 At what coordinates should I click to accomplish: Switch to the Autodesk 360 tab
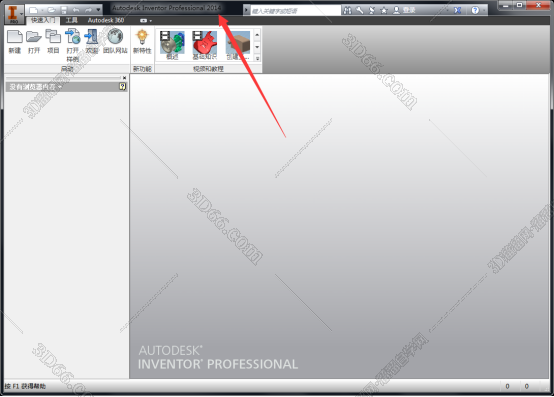106,20
